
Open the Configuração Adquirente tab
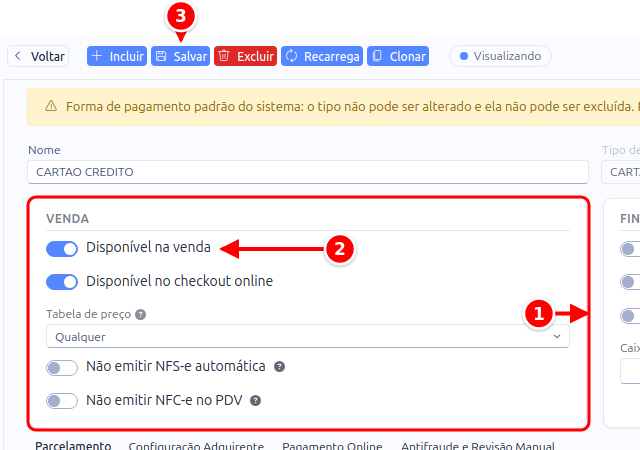click(x=196, y=446)
